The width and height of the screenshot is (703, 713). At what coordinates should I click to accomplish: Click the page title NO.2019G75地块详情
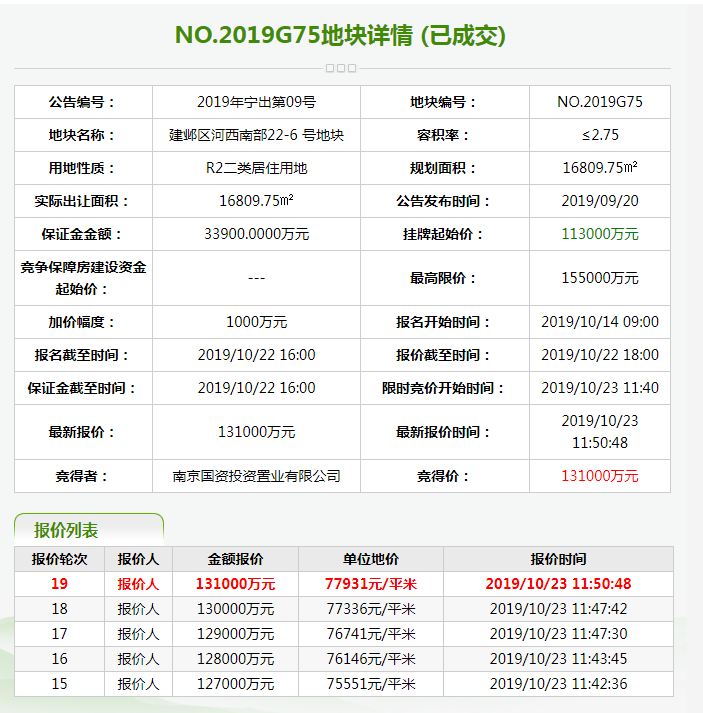(x=293, y=35)
